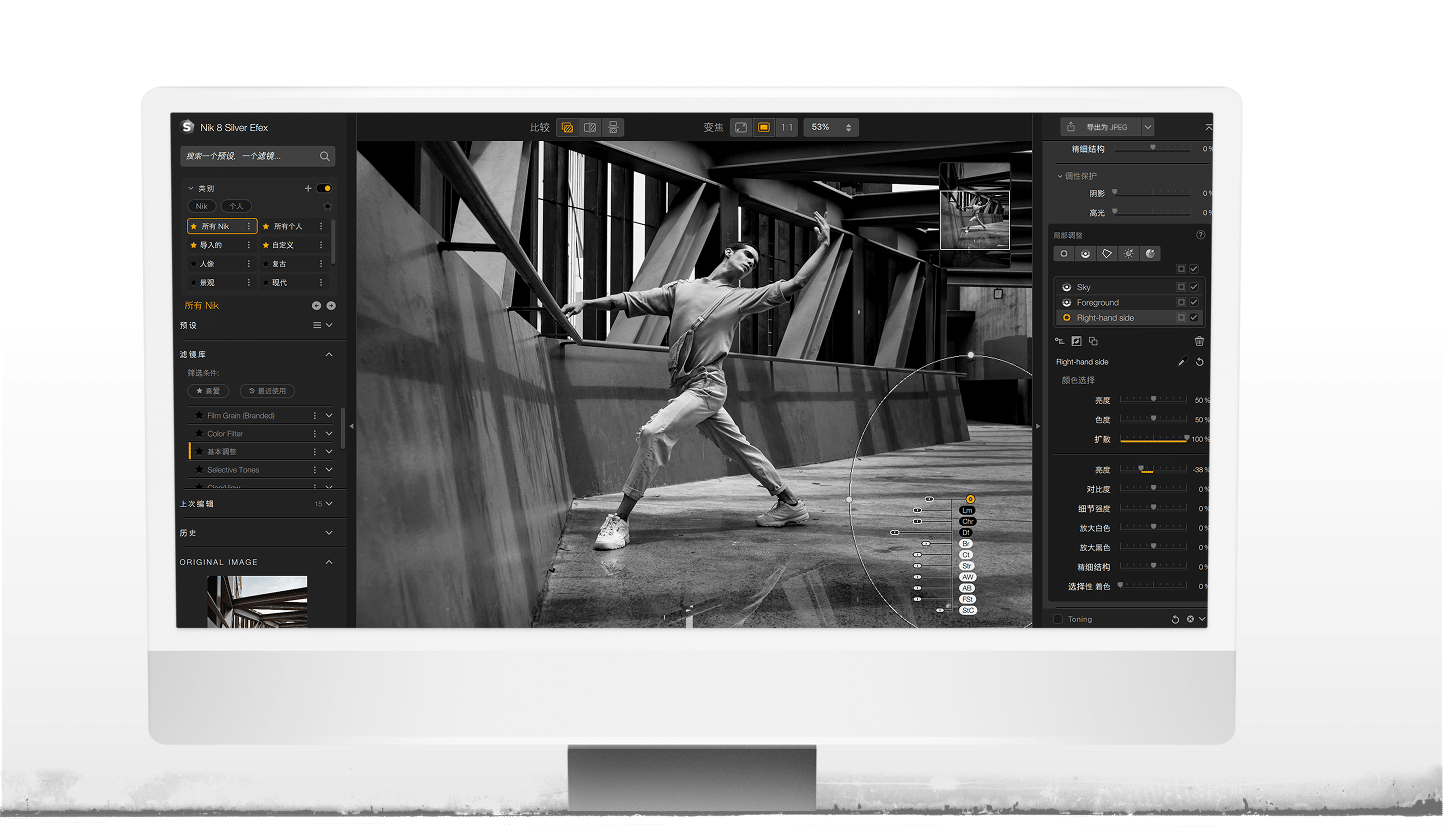Toggle the 类别 category switch
Image resolution: width=1443 pixels, height=828 pixels.
point(325,188)
